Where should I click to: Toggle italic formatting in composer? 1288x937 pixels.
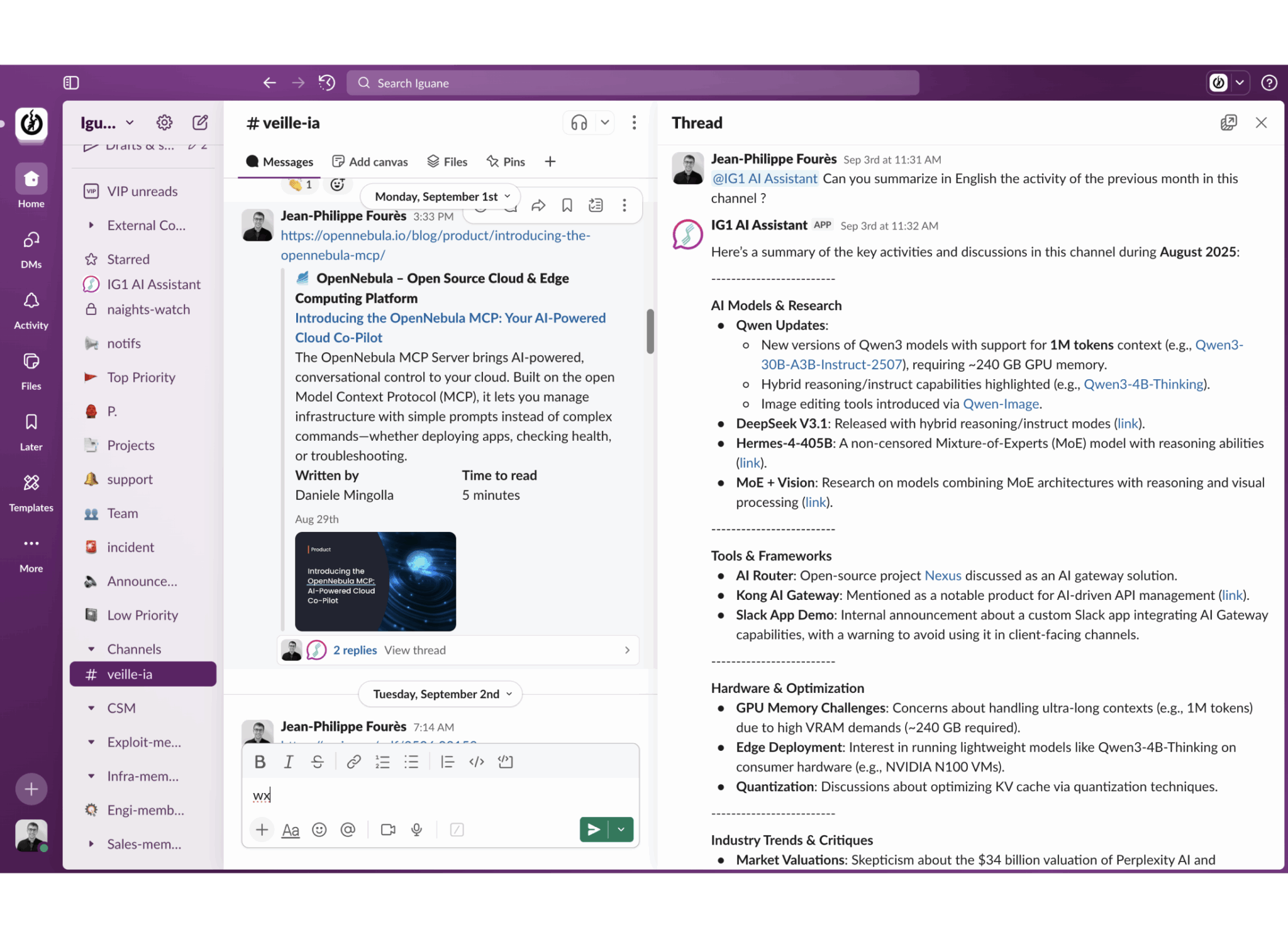[289, 762]
